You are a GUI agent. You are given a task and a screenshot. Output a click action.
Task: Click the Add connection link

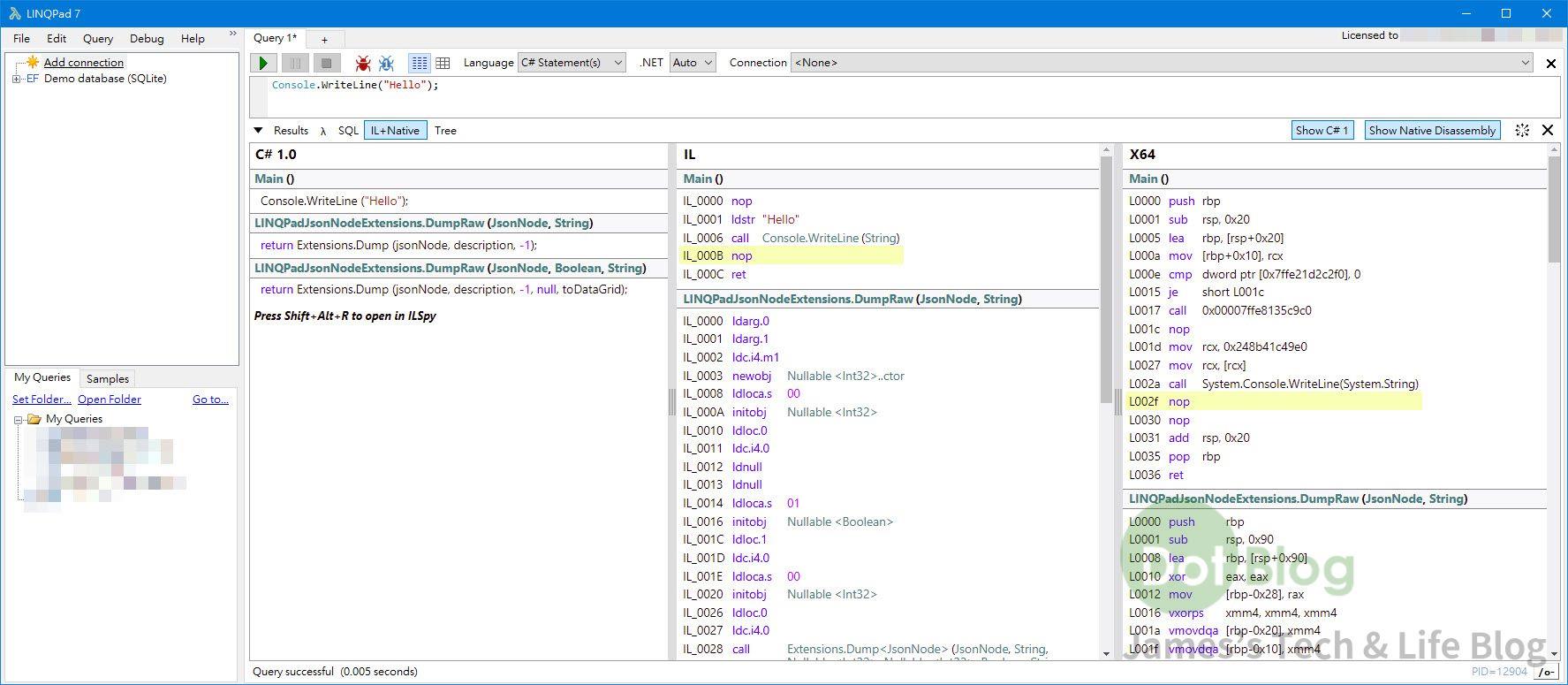tap(84, 62)
